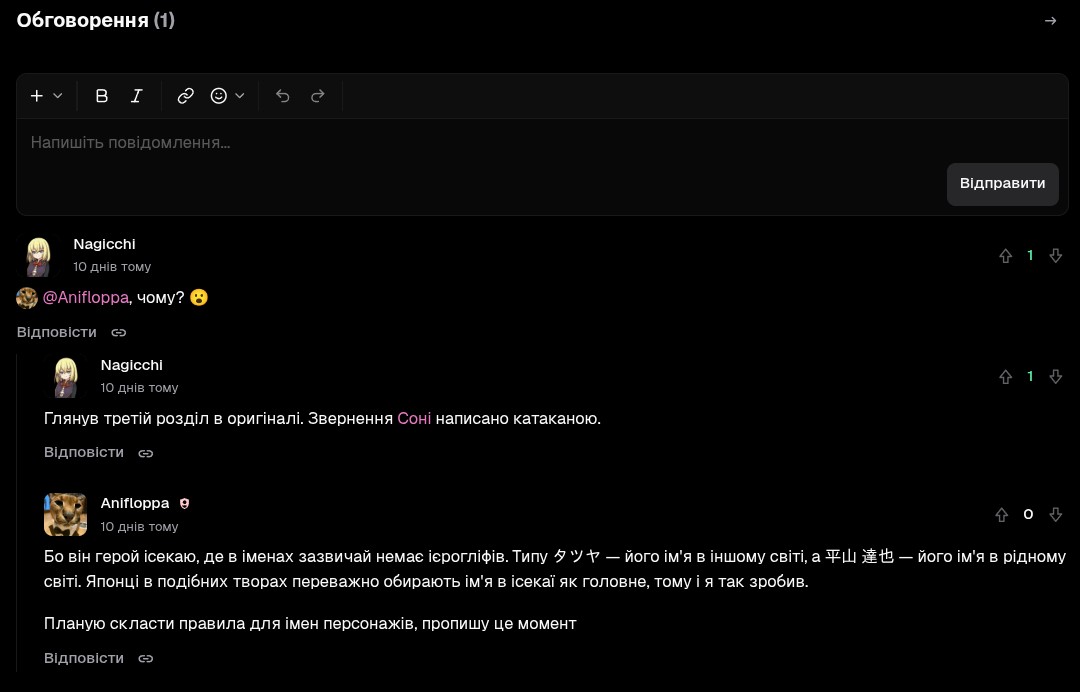The height and width of the screenshot is (692, 1080).
Task: Expand the plus insert dropdown chevron
Action: click(x=58, y=96)
